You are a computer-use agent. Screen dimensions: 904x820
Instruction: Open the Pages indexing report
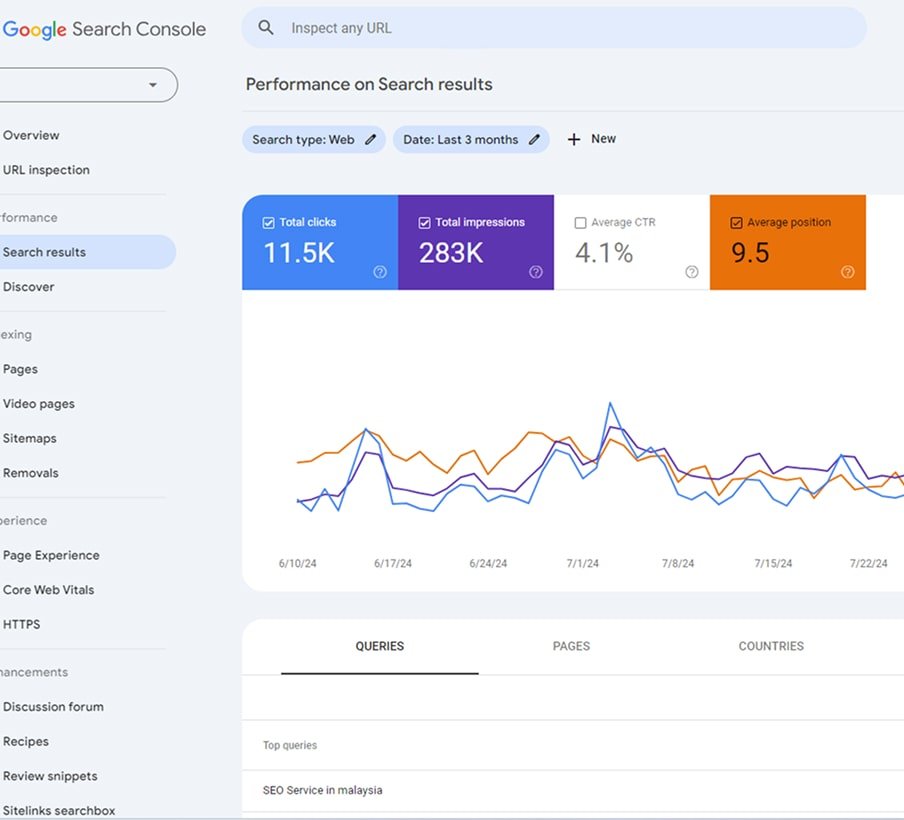20,369
